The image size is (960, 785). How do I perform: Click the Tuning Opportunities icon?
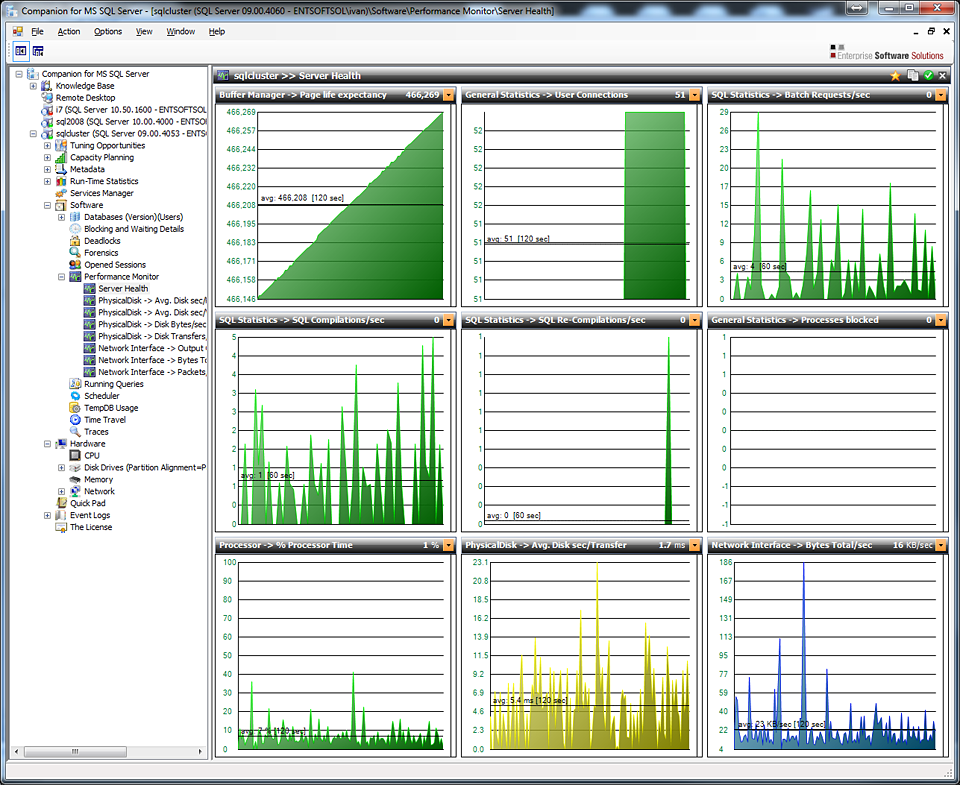click(61, 145)
